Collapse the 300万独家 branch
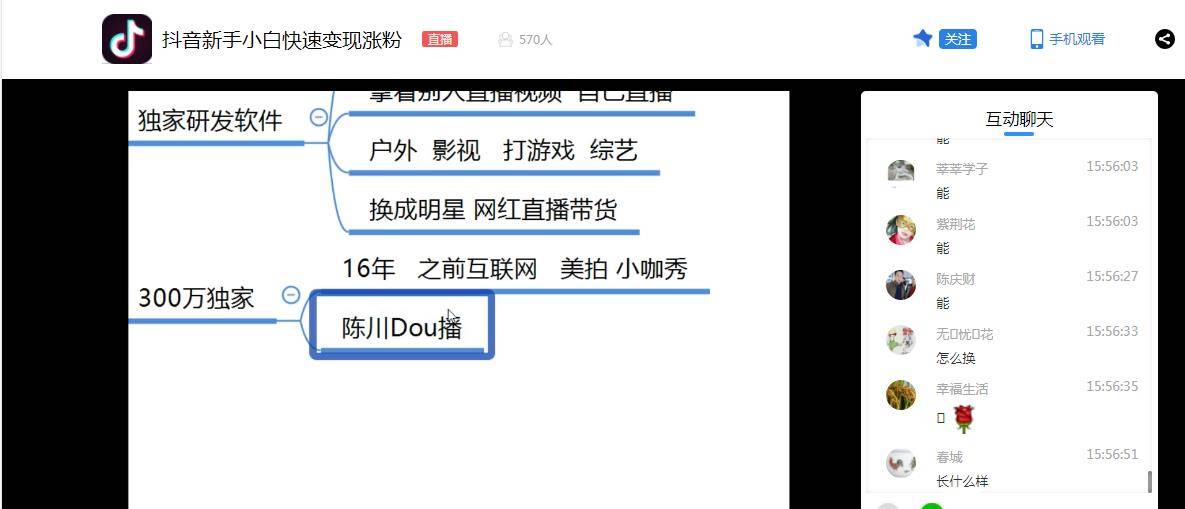1185x509 pixels. pos(291,295)
